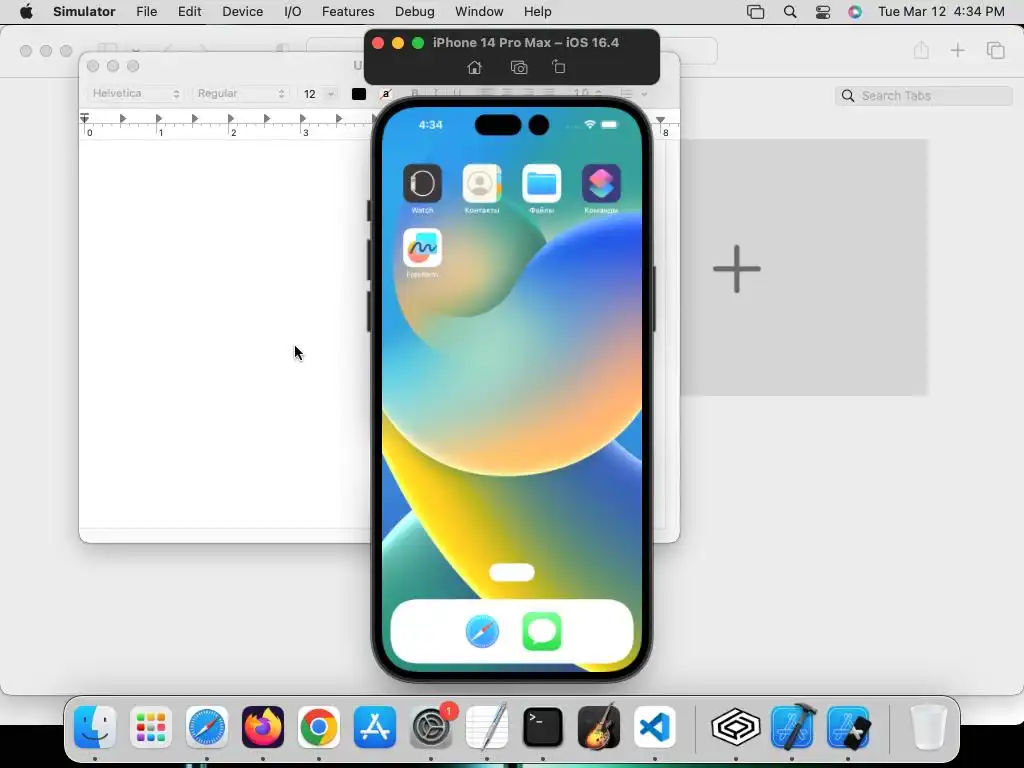
Task: Open the Simulator app icon in the Dock
Action: click(848, 727)
